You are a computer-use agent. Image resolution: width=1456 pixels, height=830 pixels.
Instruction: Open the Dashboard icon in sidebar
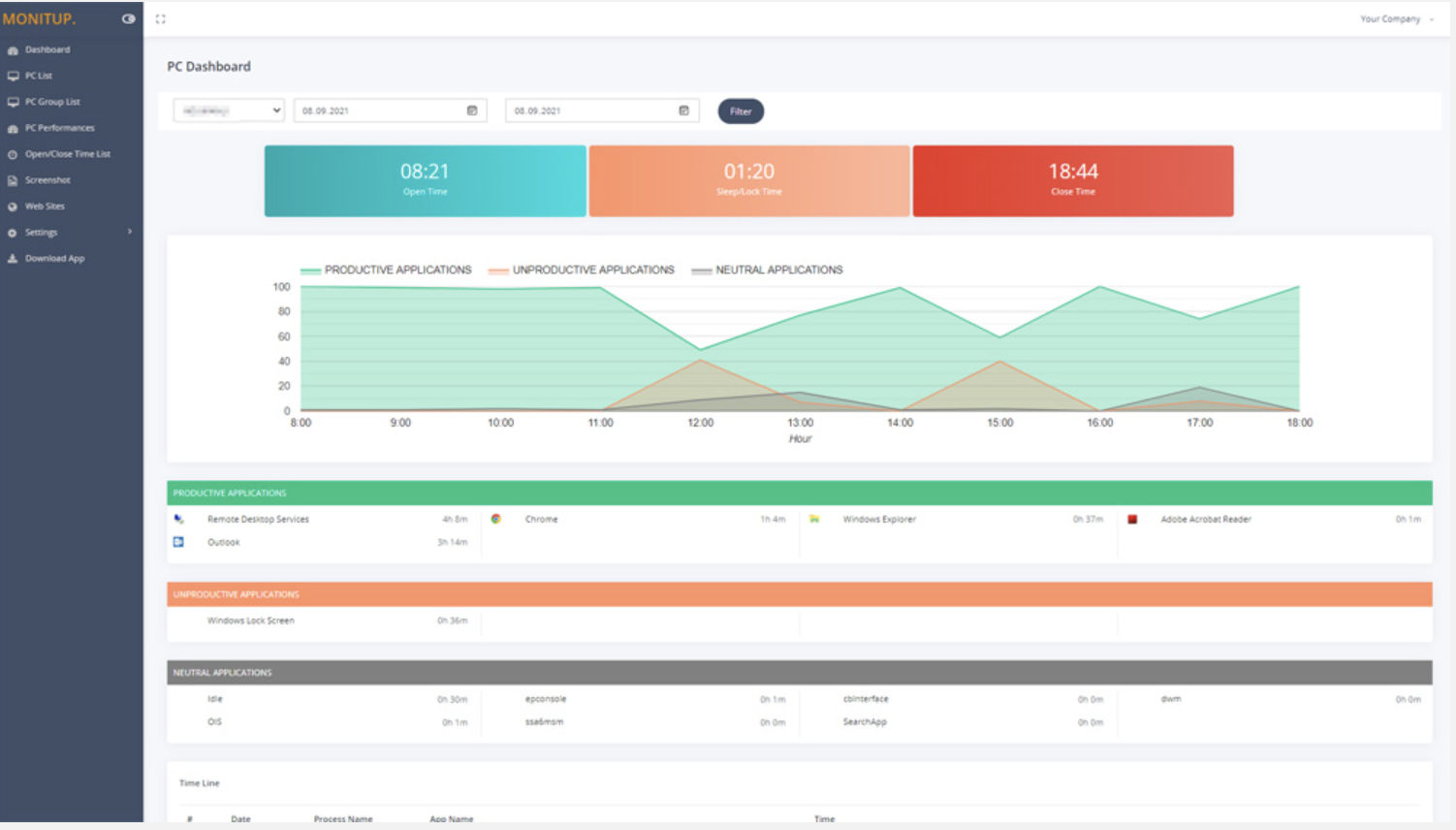[x=14, y=49]
